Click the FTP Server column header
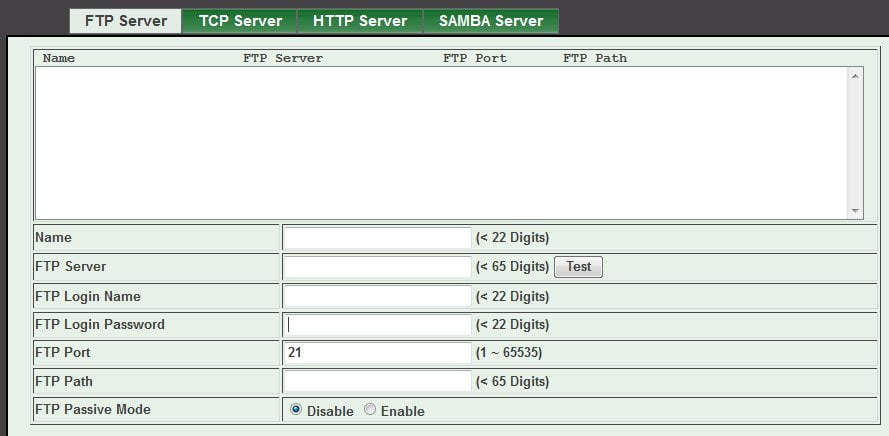The width and height of the screenshot is (889, 436). [x=283, y=58]
